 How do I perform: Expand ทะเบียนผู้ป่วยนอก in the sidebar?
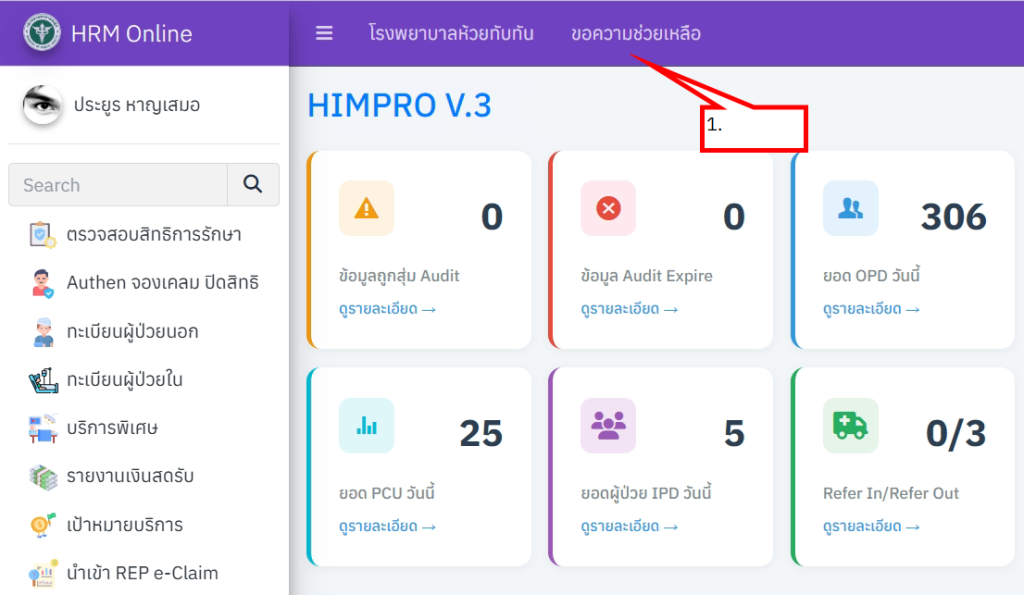click(132, 331)
